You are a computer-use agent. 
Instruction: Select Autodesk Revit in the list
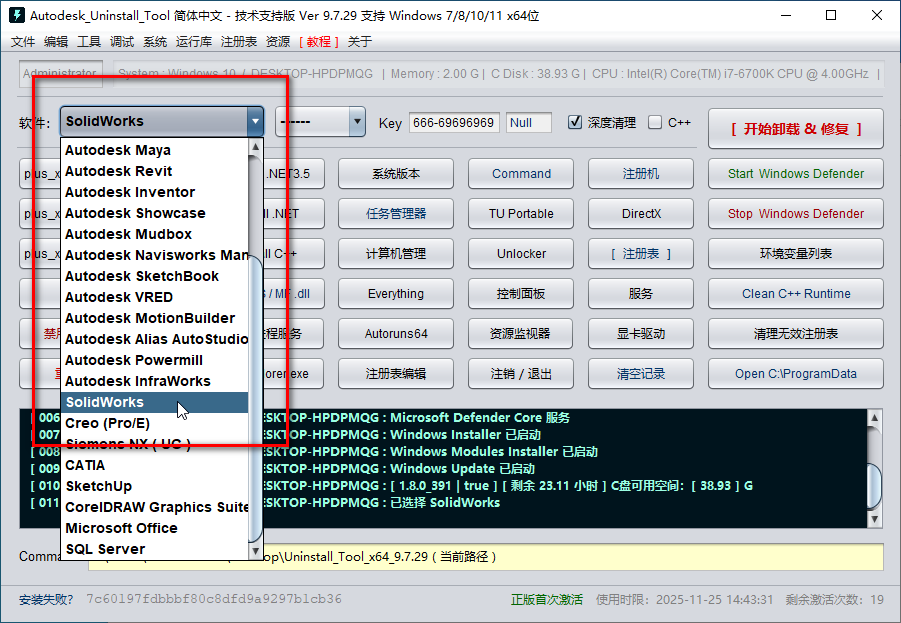[x=155, y=171]
